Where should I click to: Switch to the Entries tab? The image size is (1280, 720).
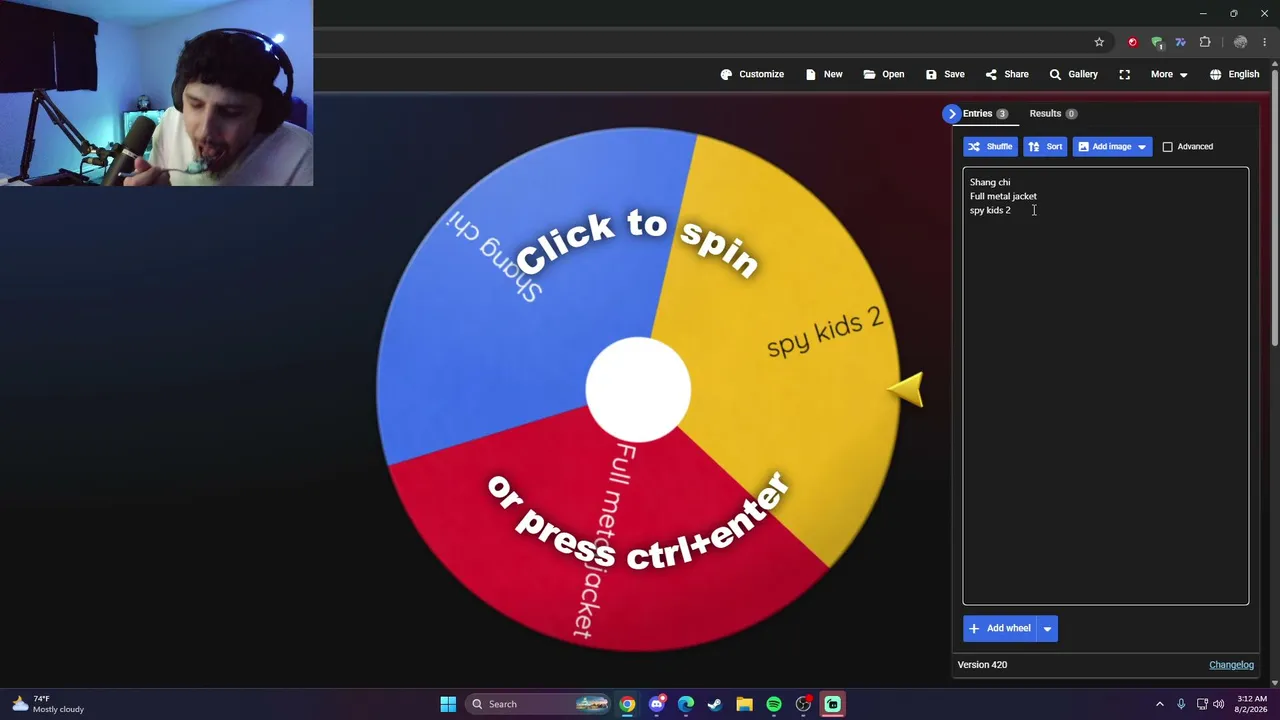pos(985,114)
